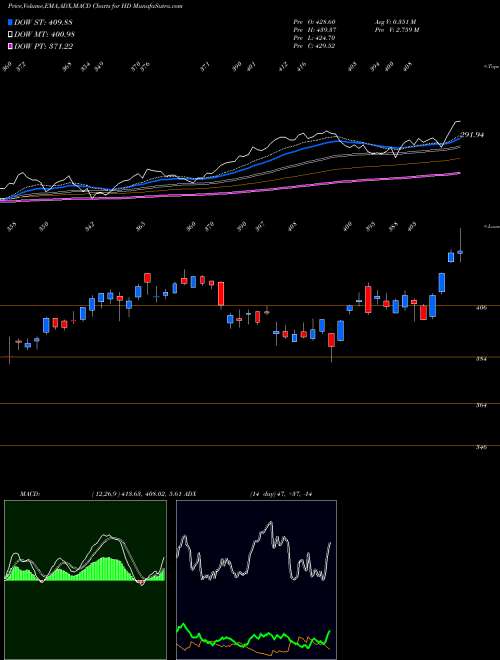Image resolution: width=500 pixels, height=660 pixels.
Task: Click the Avg V: 3.351 M value
Action: pos(395,22)
